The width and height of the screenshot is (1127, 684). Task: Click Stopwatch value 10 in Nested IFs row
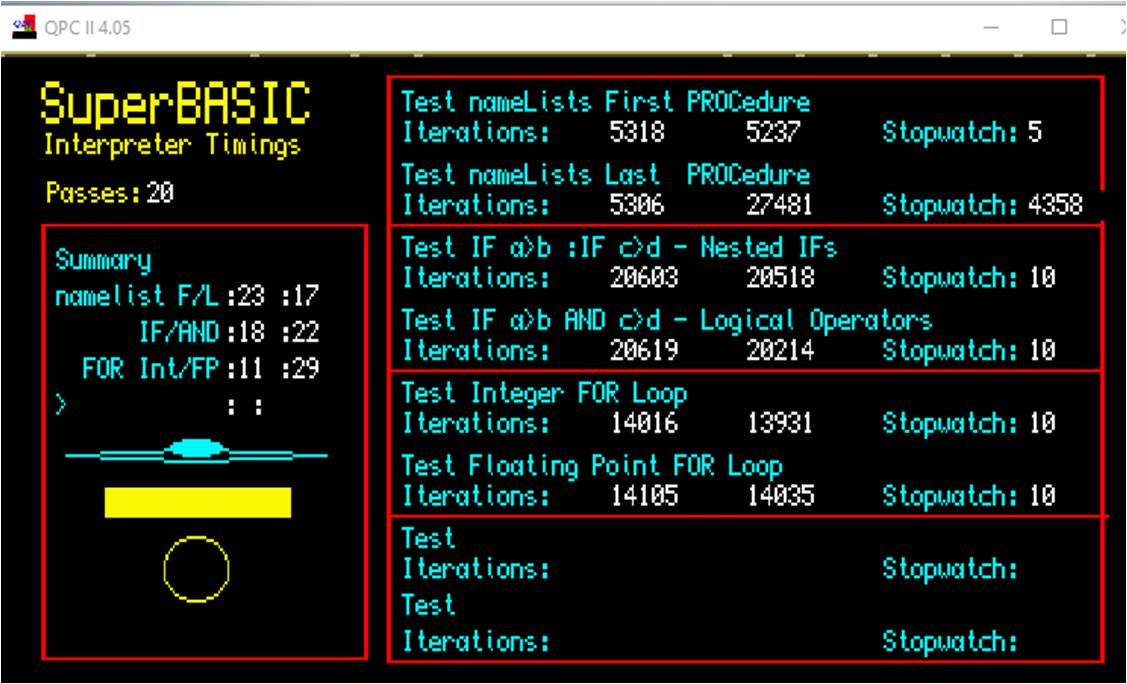pyautogui.click(x=1041, y=278)
